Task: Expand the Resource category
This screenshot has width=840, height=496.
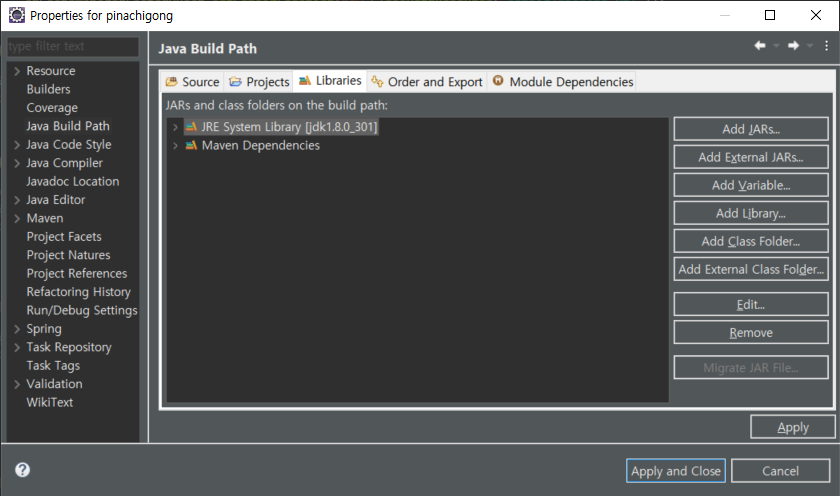Action: click(x=17, y=71)
